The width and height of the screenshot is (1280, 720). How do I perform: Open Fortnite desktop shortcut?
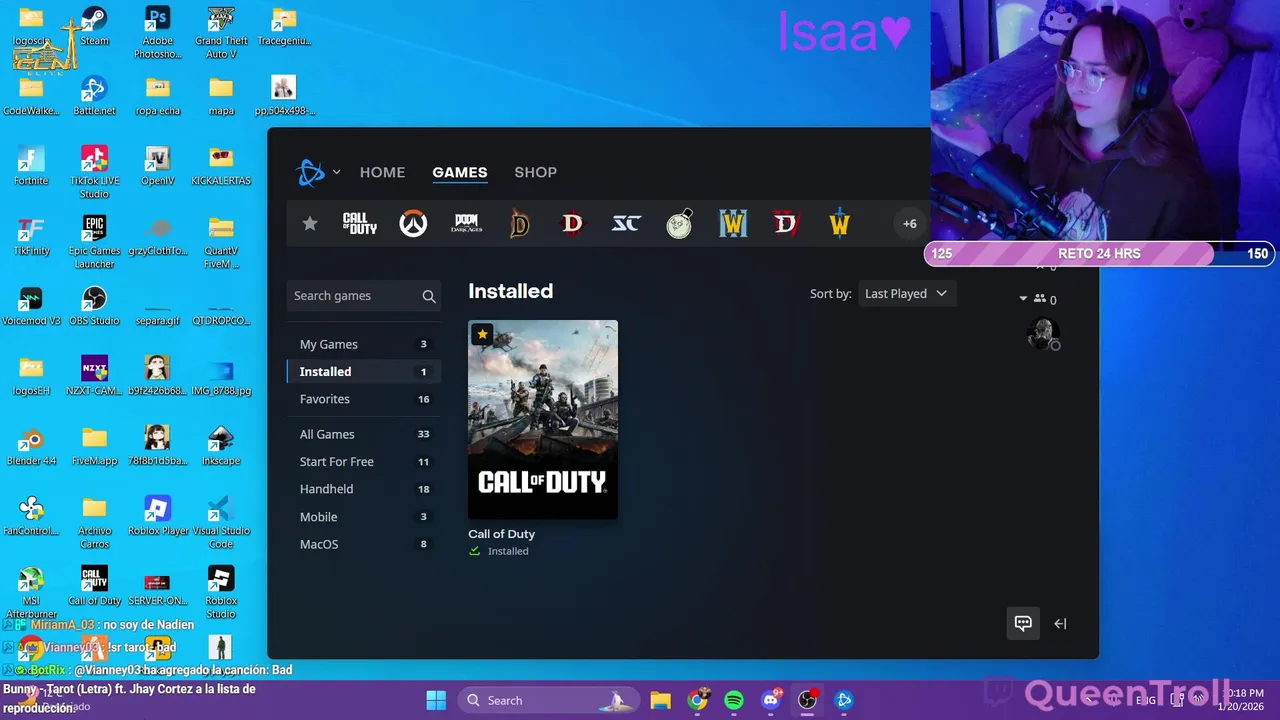click(x=31, y=166)
